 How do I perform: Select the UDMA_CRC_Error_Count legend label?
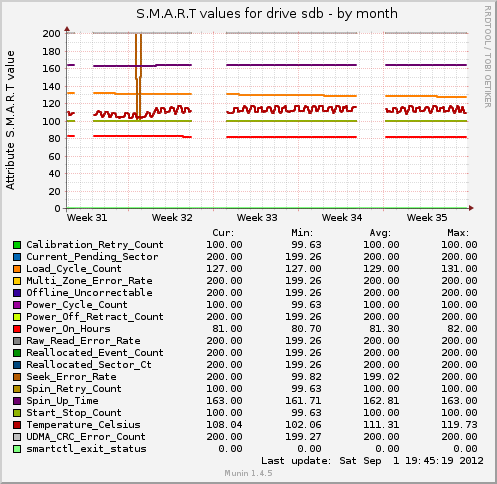[x=86, y=437]
